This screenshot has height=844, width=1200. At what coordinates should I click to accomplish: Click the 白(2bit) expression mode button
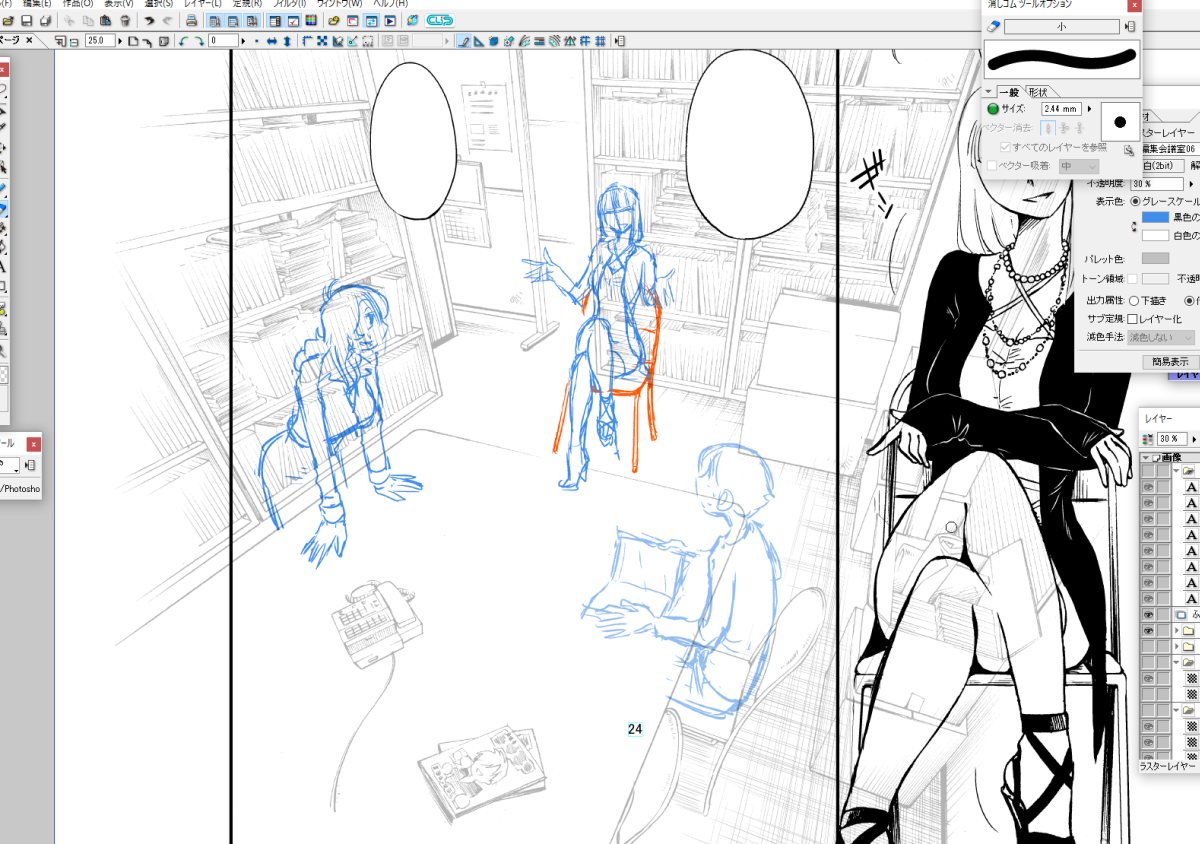point(1165,165)
